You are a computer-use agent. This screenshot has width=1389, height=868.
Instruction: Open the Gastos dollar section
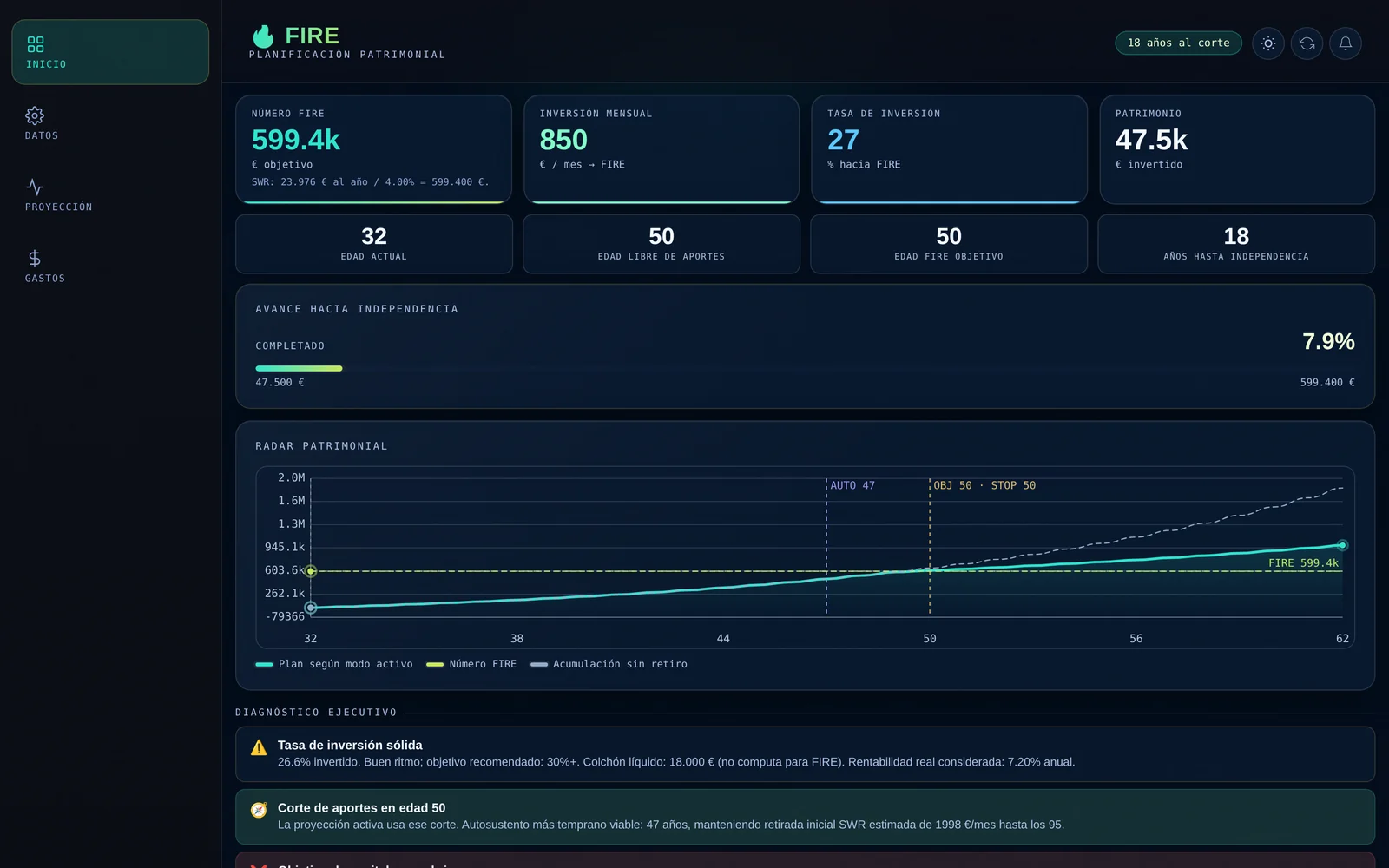pos(45,266)
